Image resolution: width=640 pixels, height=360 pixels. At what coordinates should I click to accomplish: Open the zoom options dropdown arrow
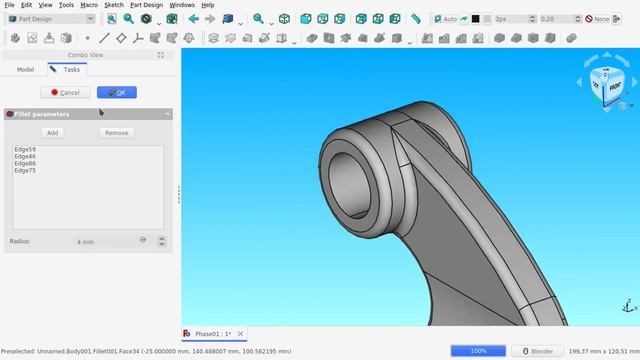point(271,23)
